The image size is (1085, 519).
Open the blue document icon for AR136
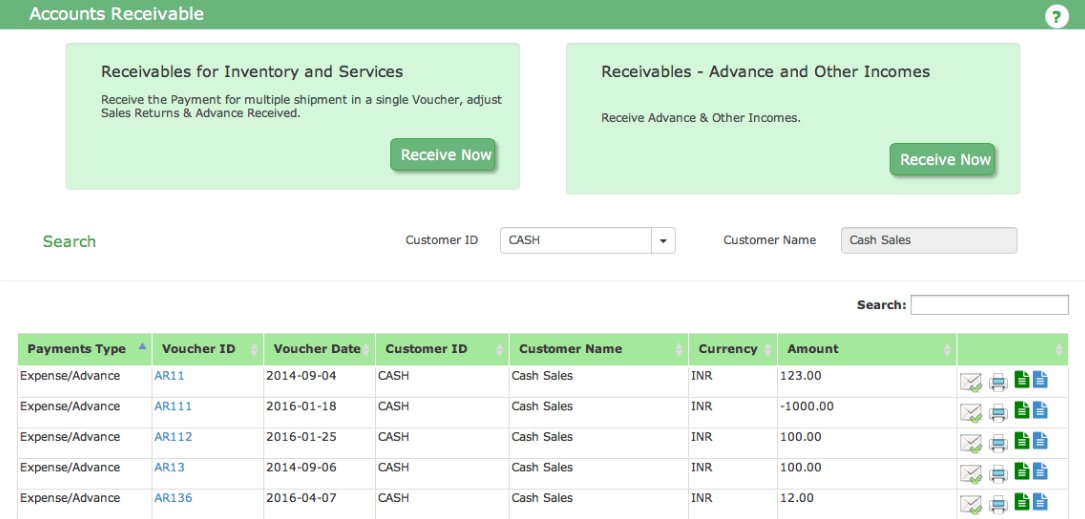(x=1040, y=502)
